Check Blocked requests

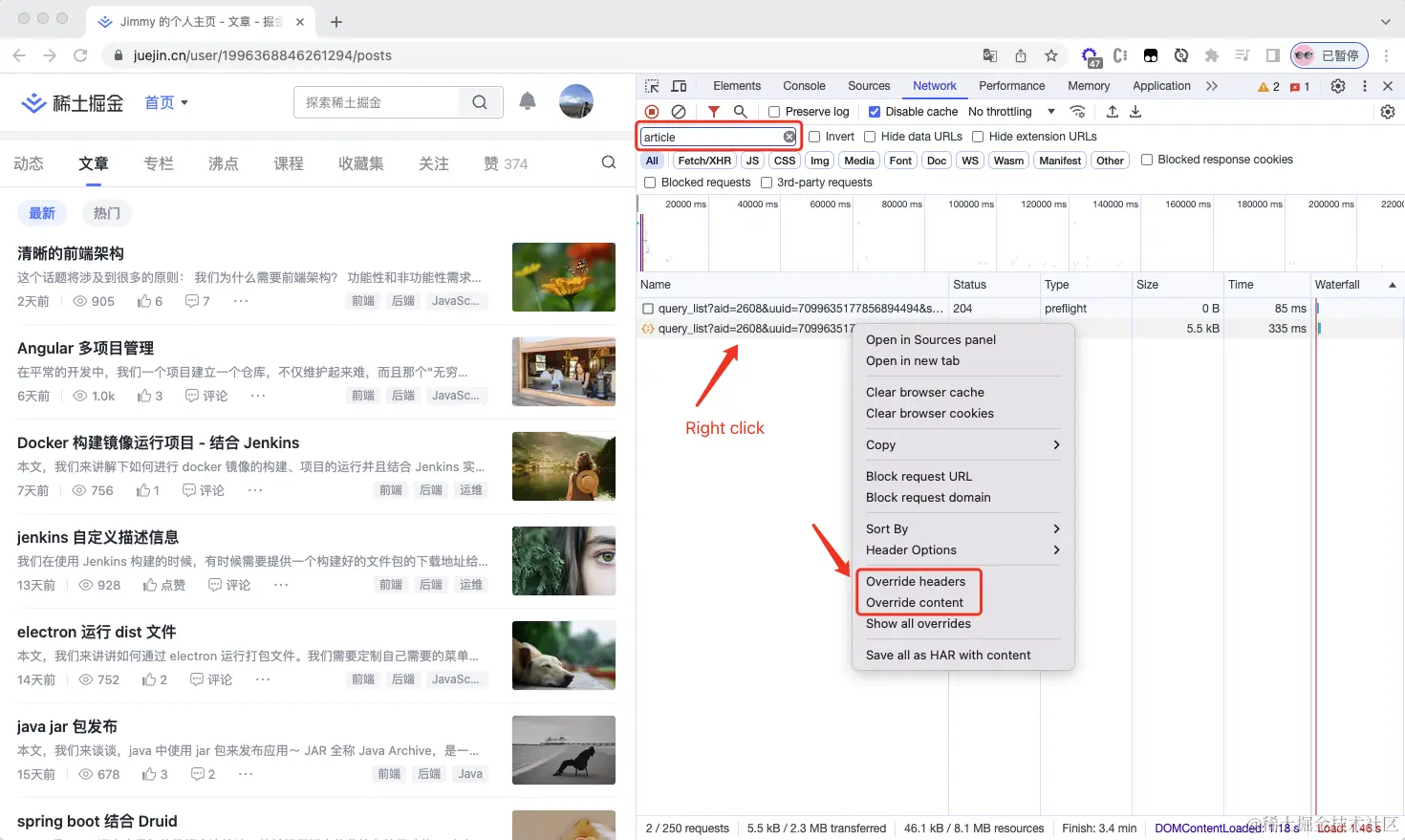click(x=650, y=183)
